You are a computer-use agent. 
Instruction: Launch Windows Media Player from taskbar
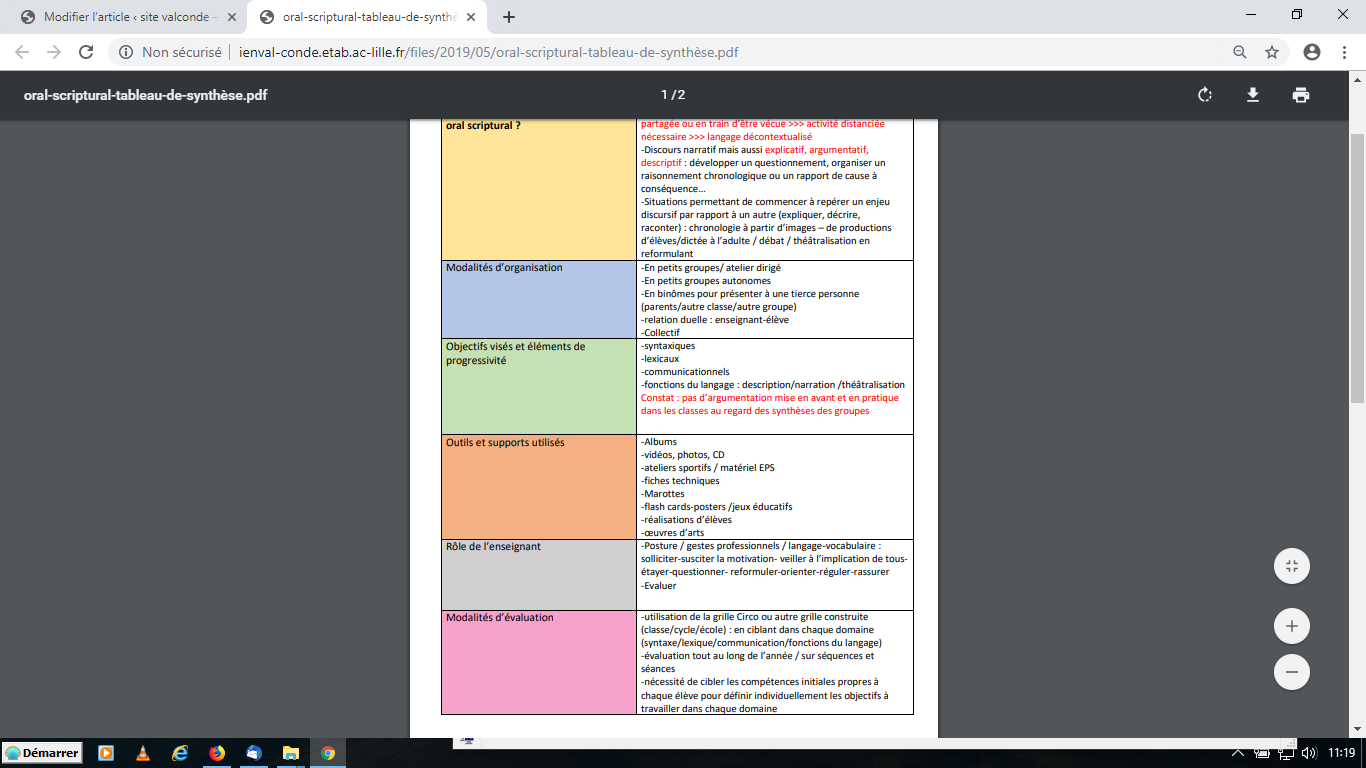[x=106, y=753]
